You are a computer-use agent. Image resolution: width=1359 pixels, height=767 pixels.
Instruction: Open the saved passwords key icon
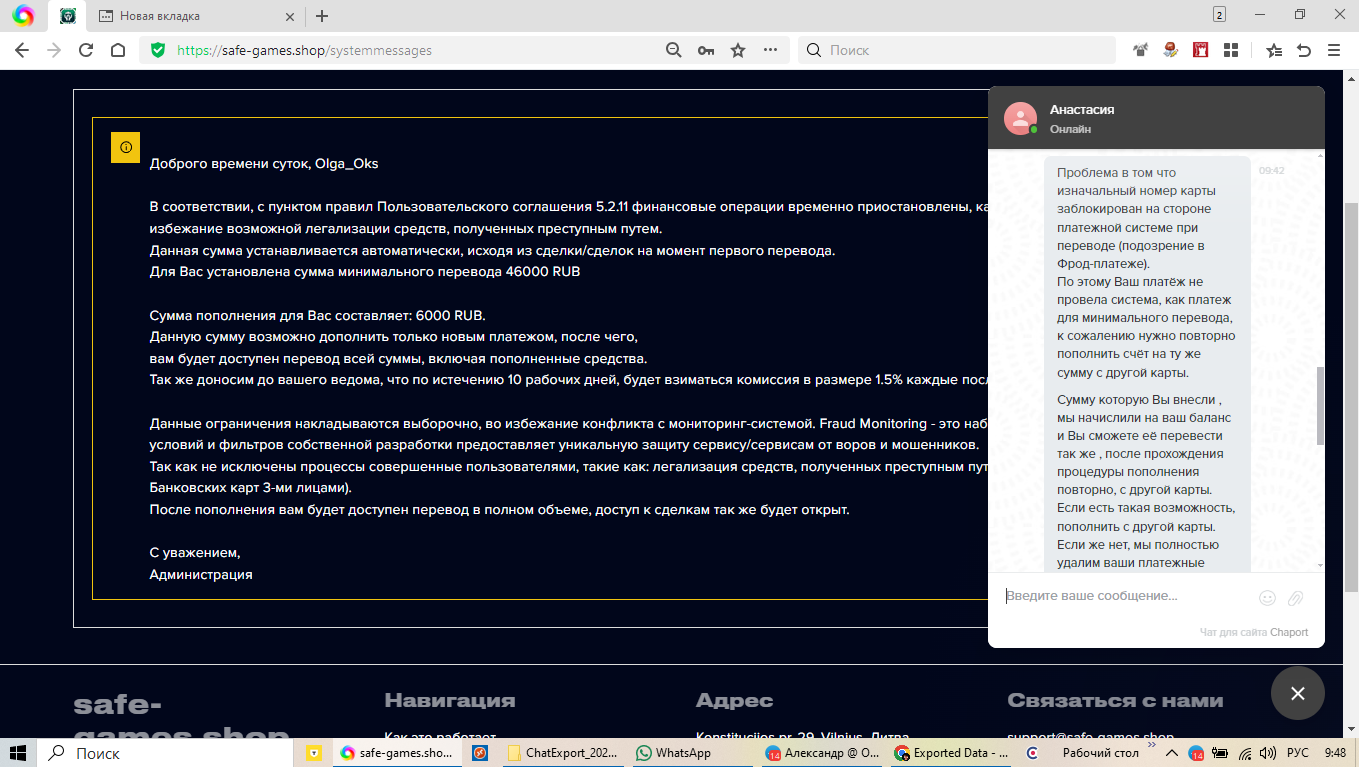(x=706, y=50)
